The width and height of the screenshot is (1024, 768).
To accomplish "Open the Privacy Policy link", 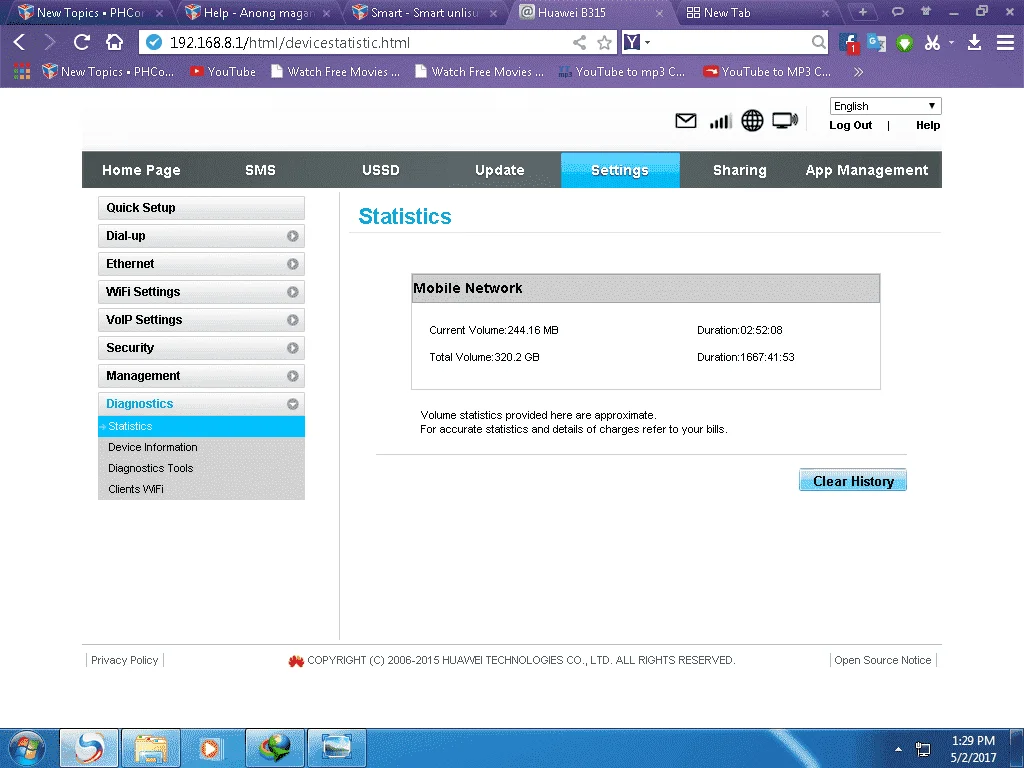I will [125, 660].
